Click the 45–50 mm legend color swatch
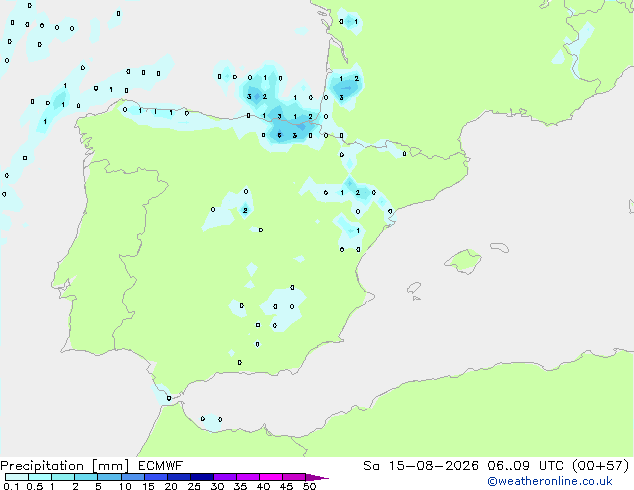 [x=294, y=477]
